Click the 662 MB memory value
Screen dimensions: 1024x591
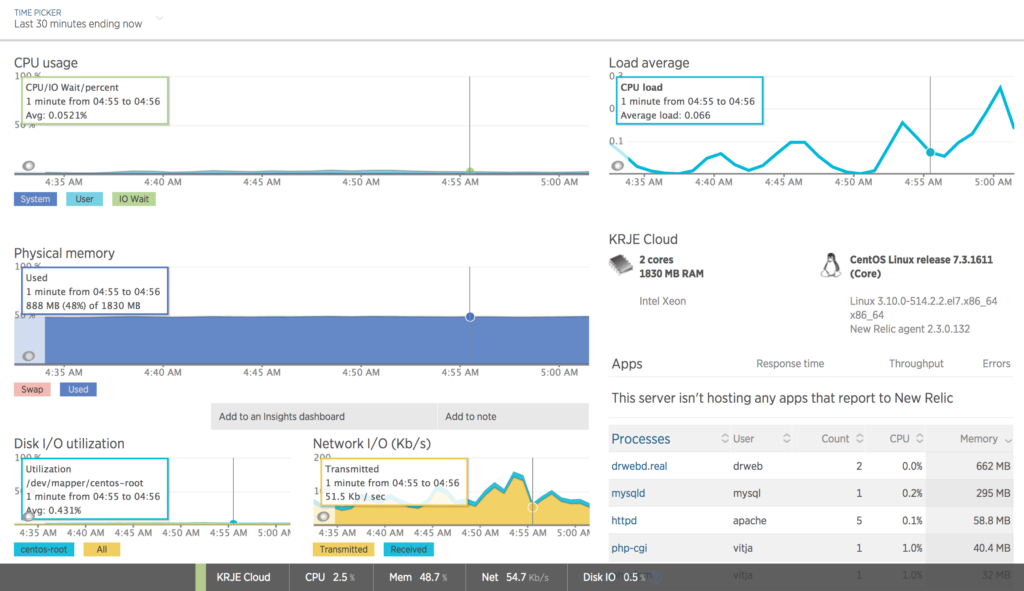tap(993, 466)
